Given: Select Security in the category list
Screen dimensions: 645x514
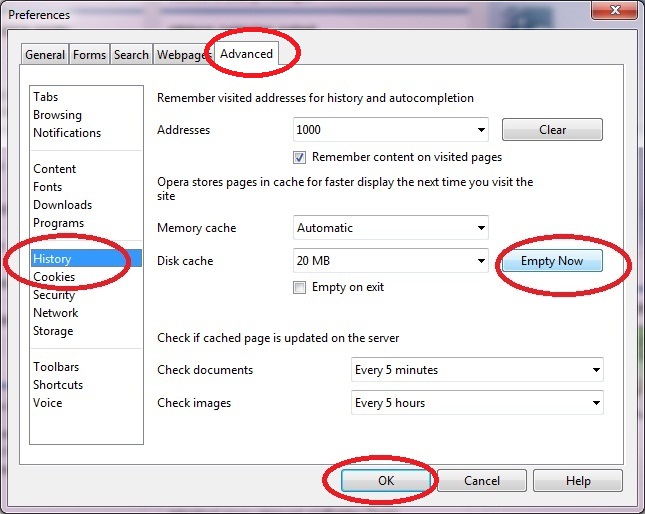Looking at the screenshot, I should [86, 295].
